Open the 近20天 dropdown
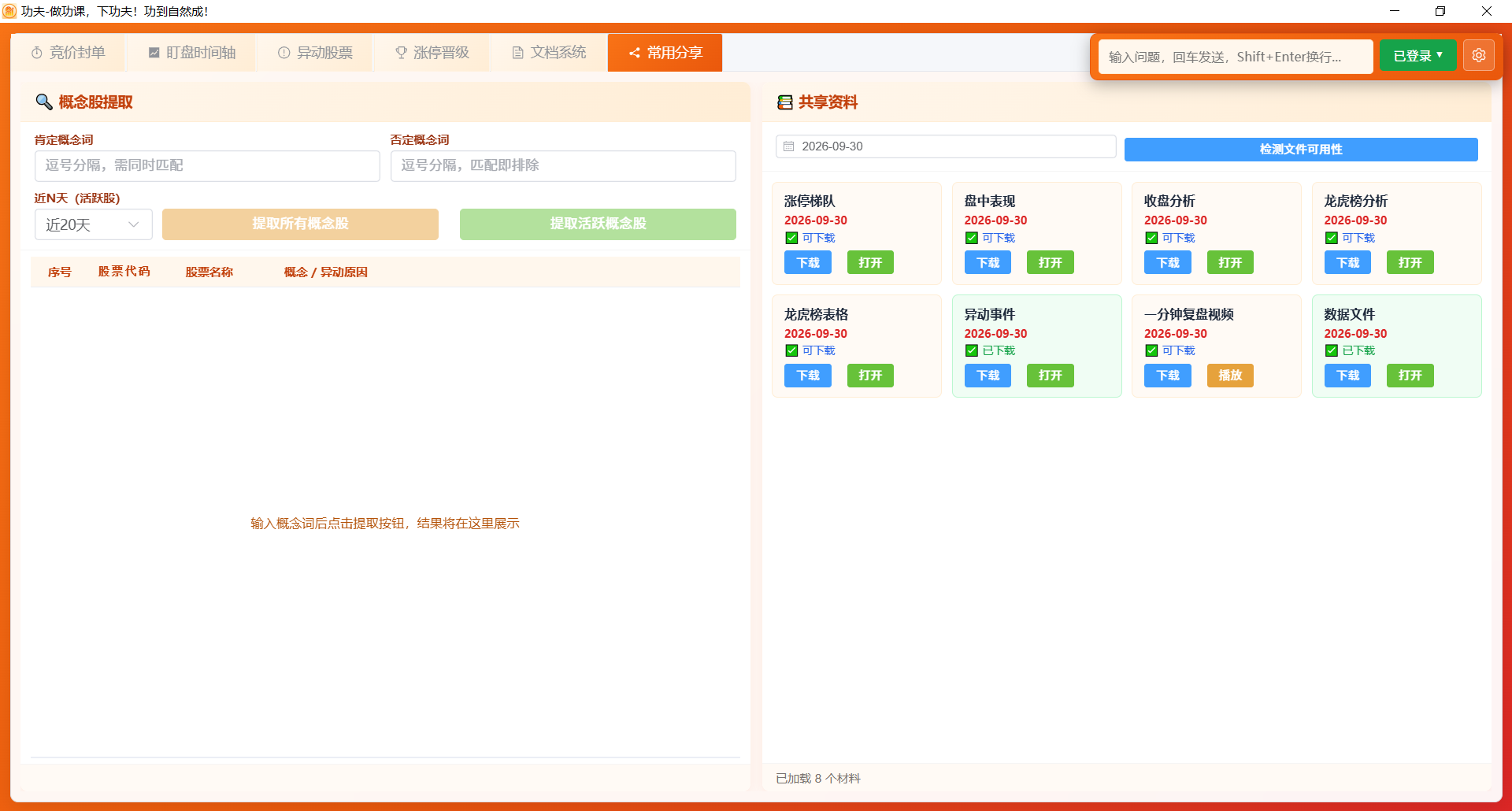 coord(93,224)
